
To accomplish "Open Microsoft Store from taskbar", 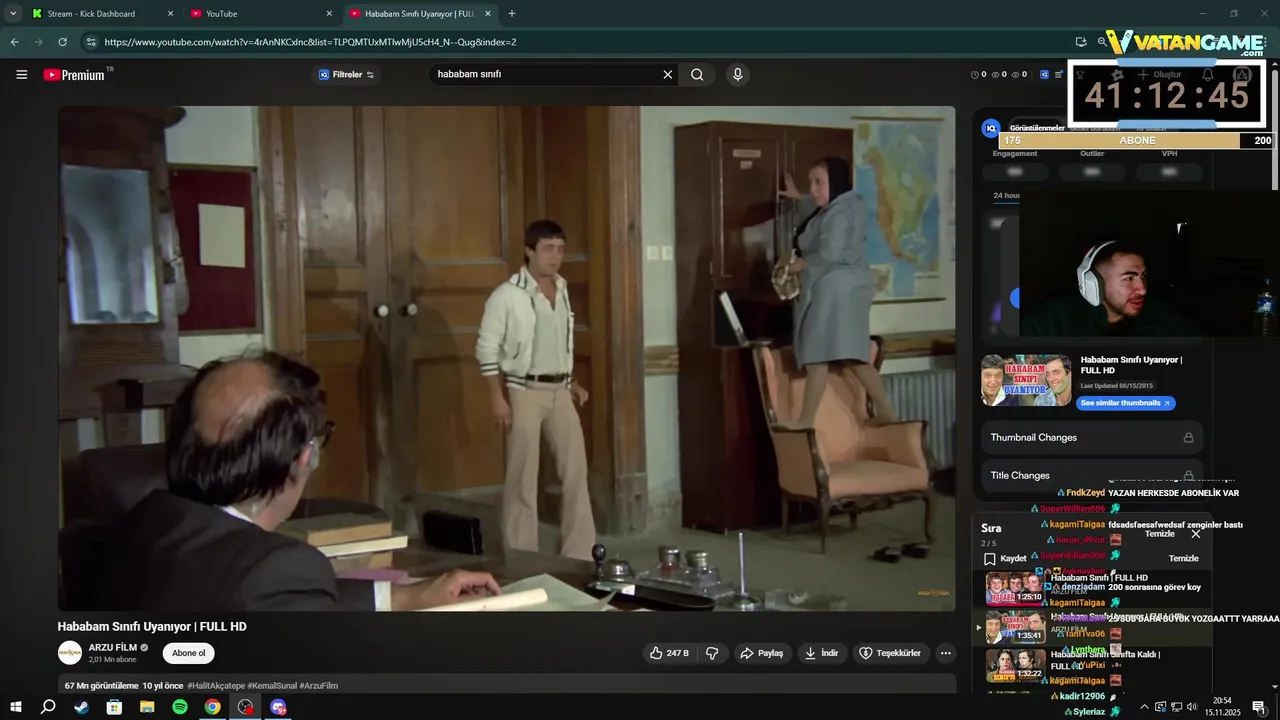I will (114, 707).
